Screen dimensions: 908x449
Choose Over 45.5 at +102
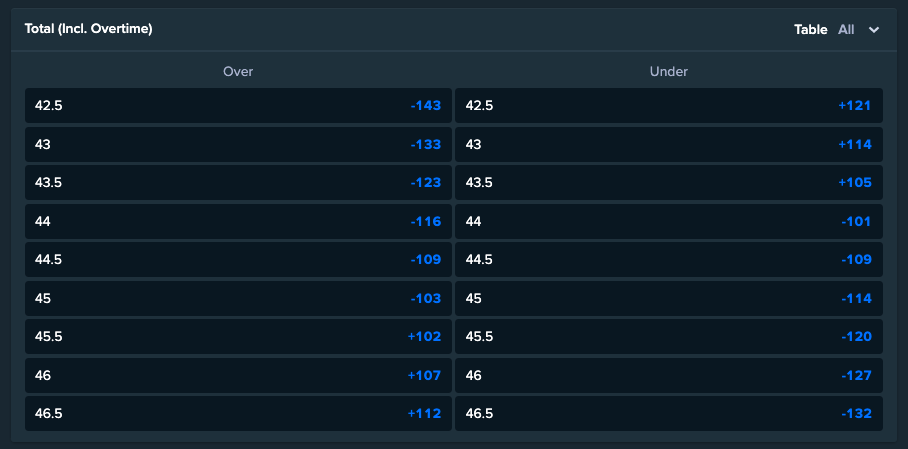[x=238, y=337]
